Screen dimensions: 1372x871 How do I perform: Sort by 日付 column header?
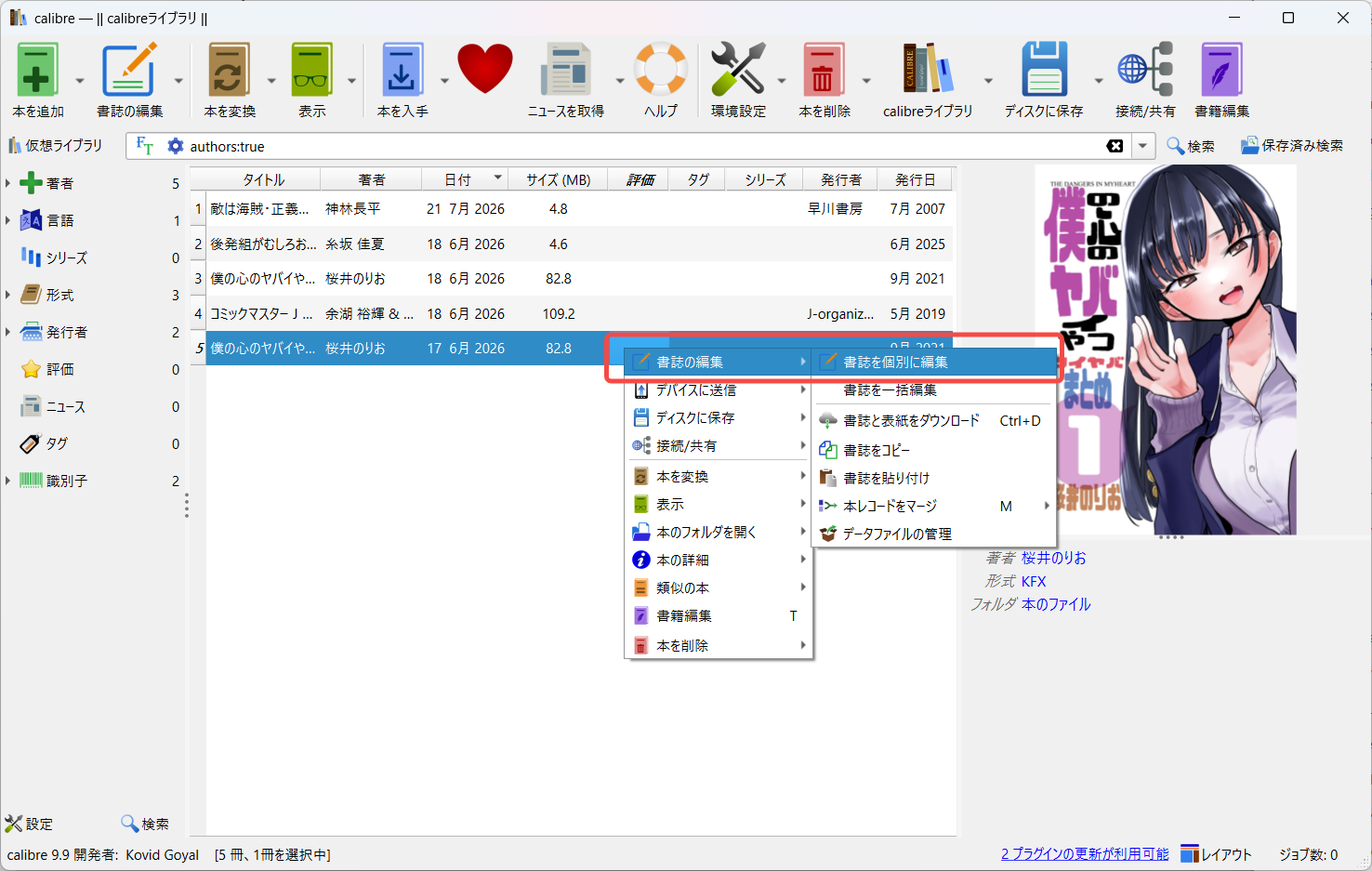click(465, 179)
